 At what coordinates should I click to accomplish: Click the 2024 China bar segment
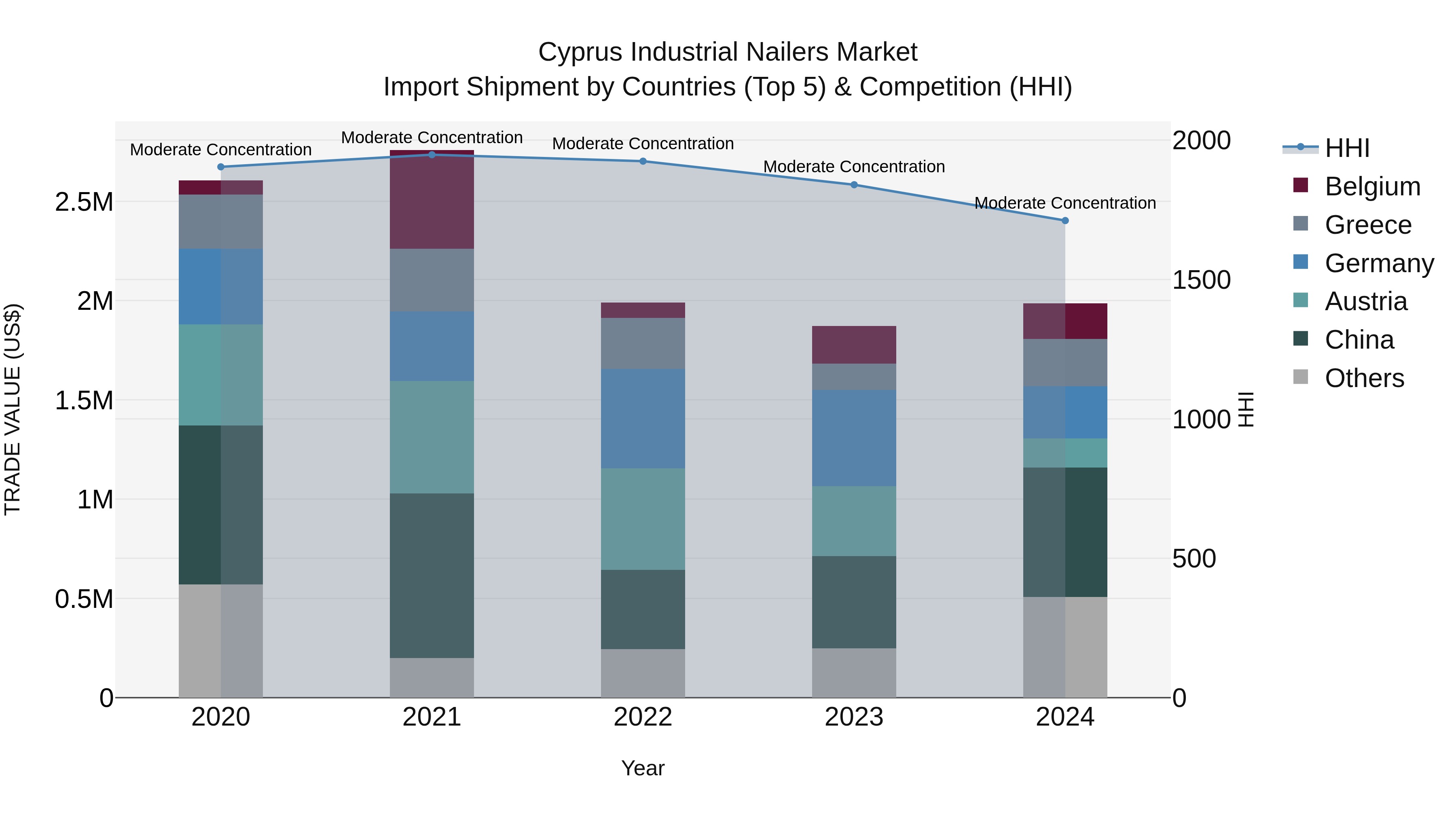coord(1065,532)
